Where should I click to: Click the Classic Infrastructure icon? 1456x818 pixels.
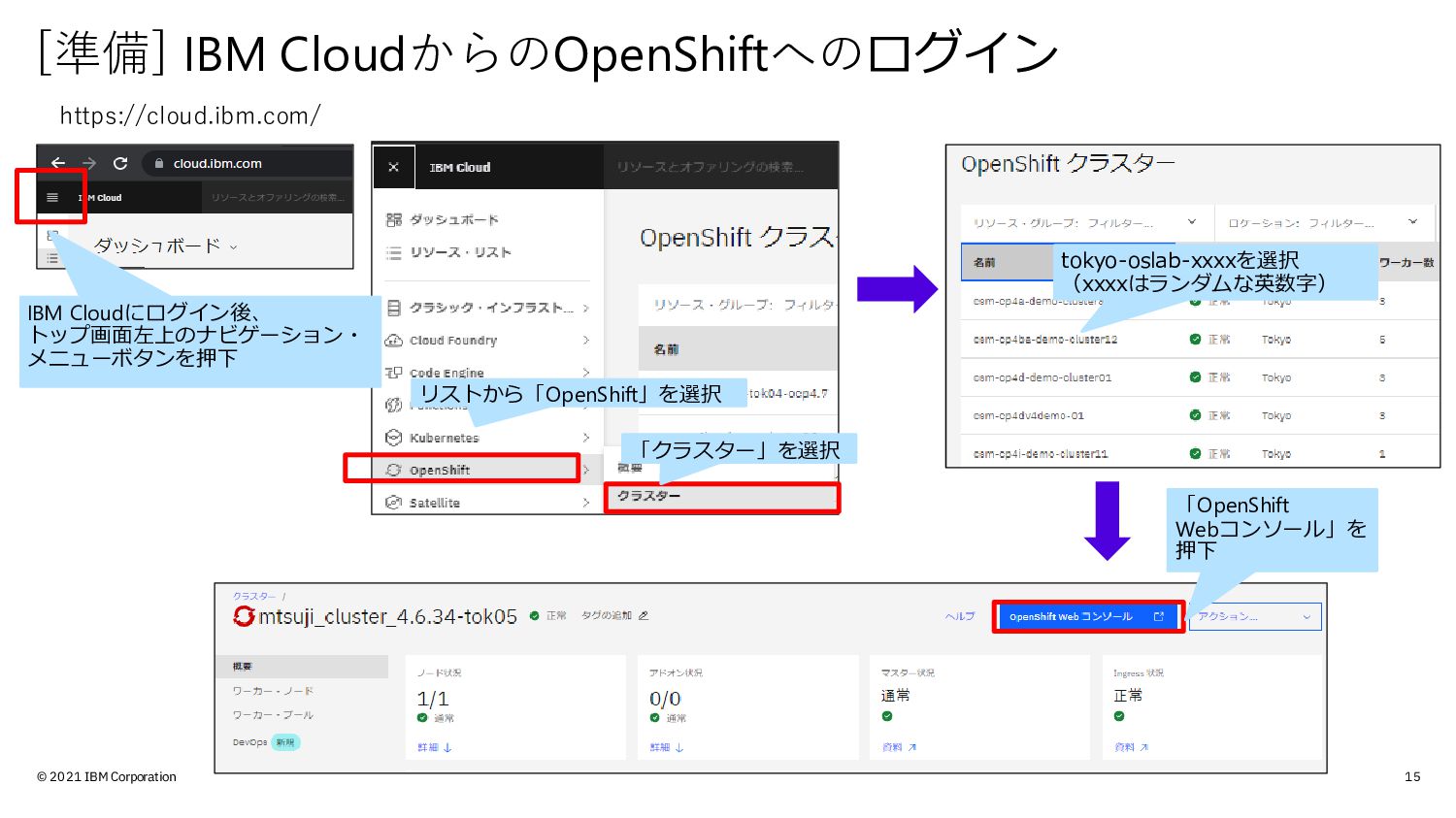pyautogui.click(x=393, y=308)
